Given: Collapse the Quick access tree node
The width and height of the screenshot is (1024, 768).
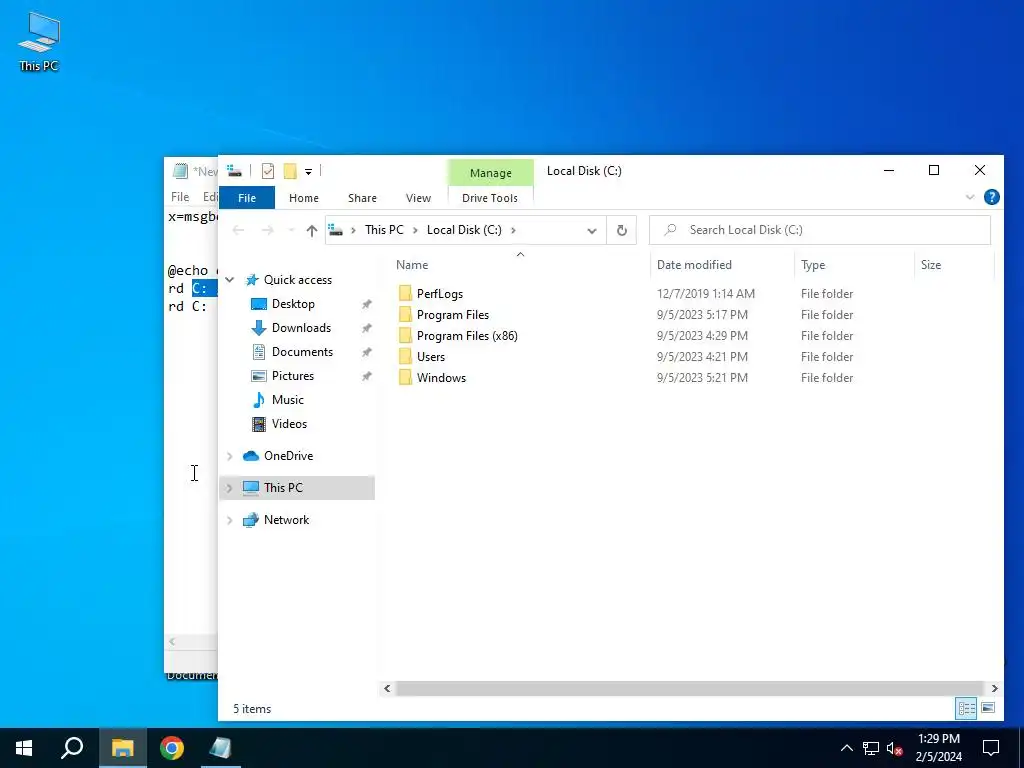Looking at the screenshot, I should click(230, 280).
